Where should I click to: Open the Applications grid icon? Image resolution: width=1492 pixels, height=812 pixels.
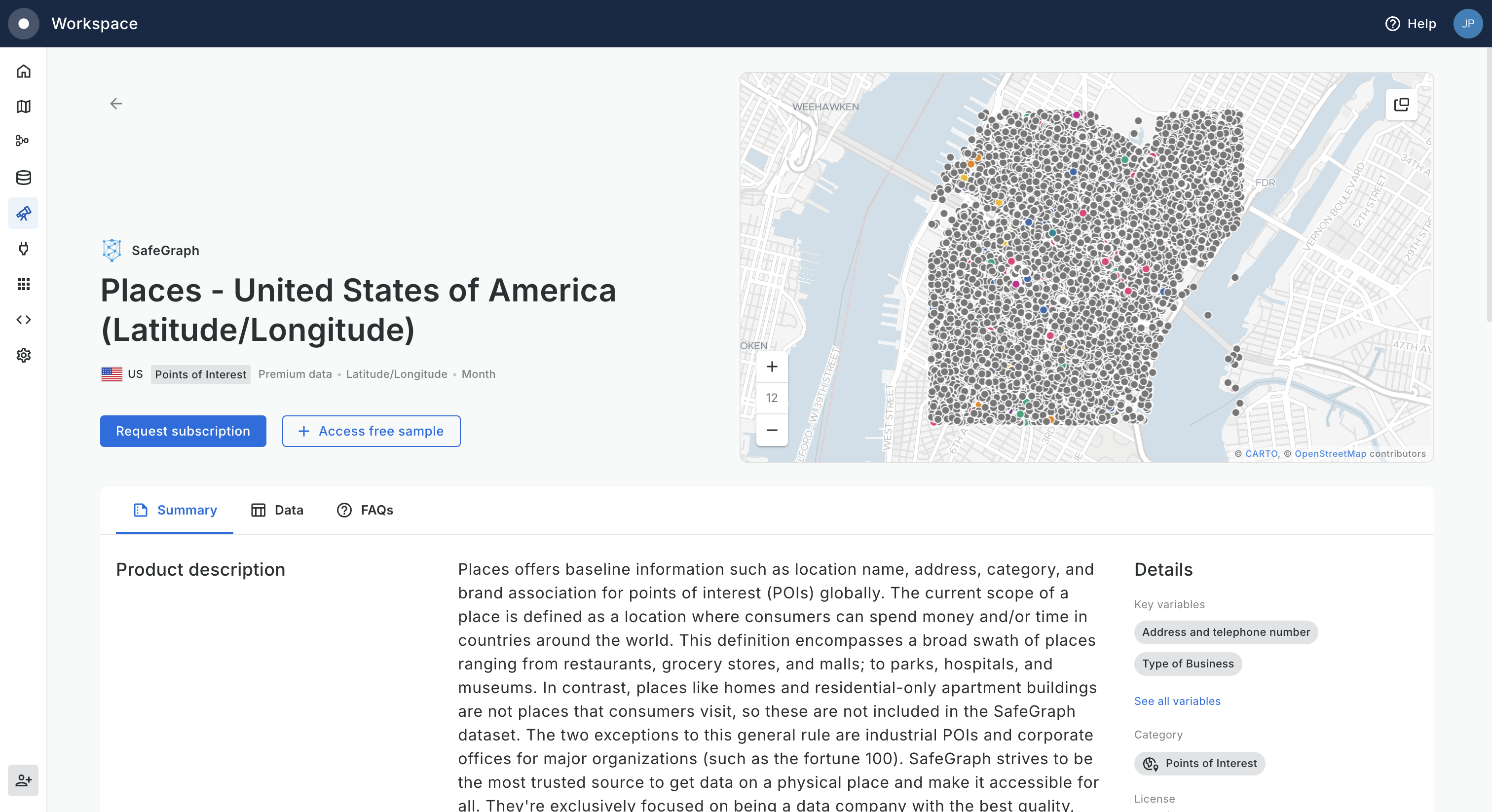[23, 284]
